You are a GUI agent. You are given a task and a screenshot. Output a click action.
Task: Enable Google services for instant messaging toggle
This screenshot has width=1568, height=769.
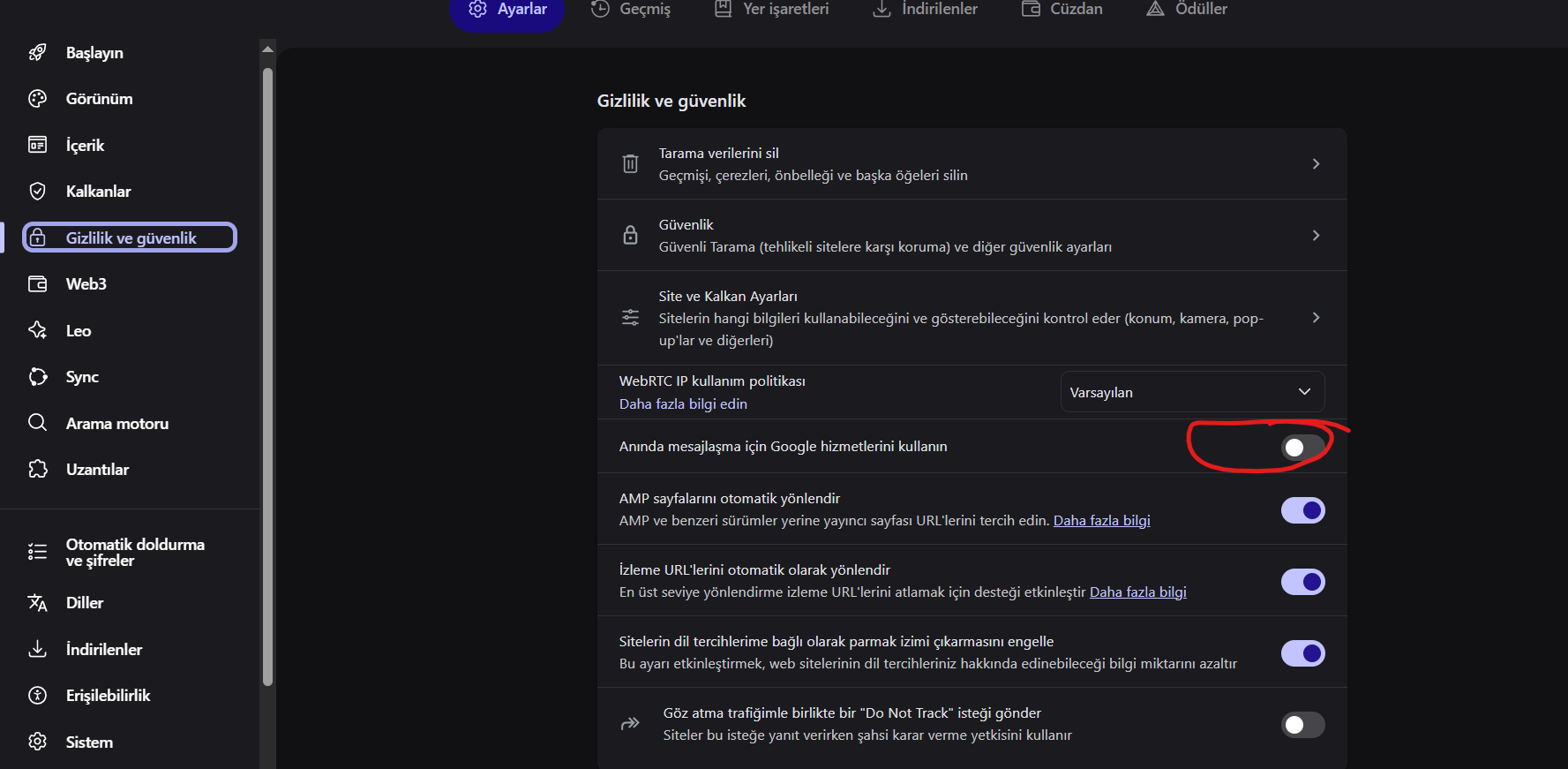pos(1302,448)
